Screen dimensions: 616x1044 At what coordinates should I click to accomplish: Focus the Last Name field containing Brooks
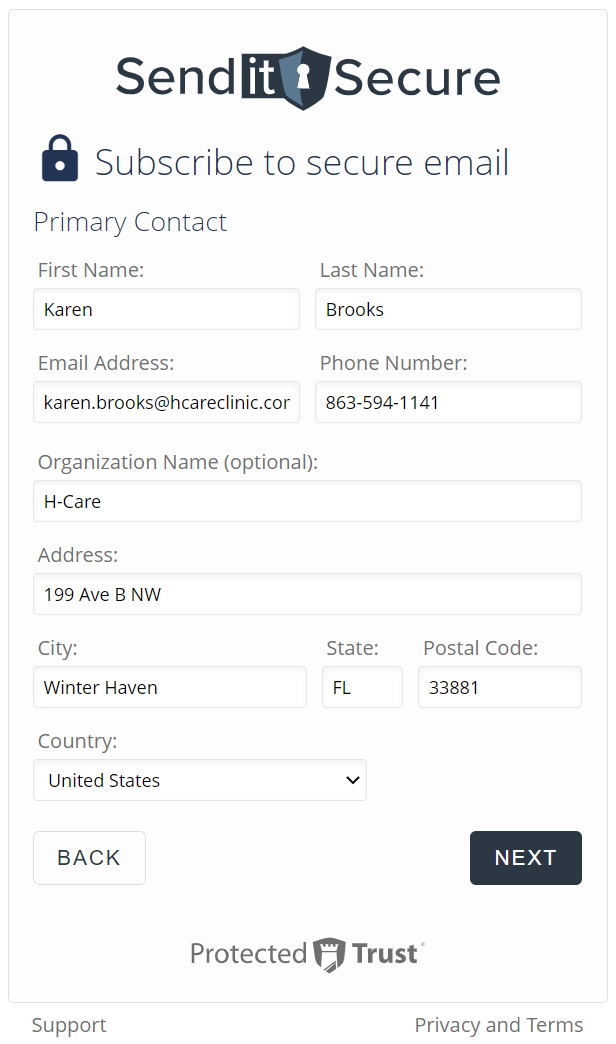pos(448,309)
